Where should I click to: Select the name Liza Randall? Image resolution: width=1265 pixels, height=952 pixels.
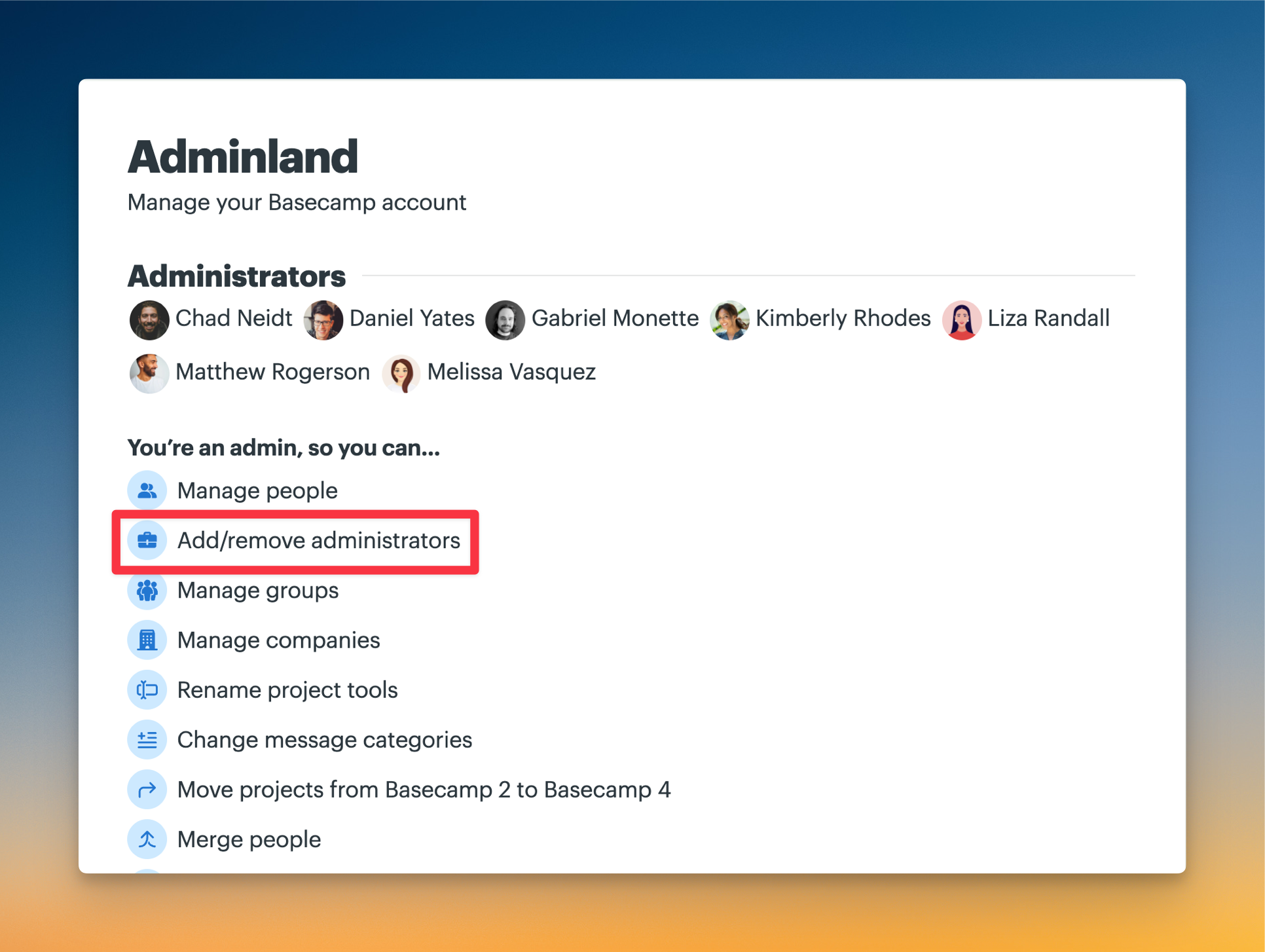[1048, 318]
